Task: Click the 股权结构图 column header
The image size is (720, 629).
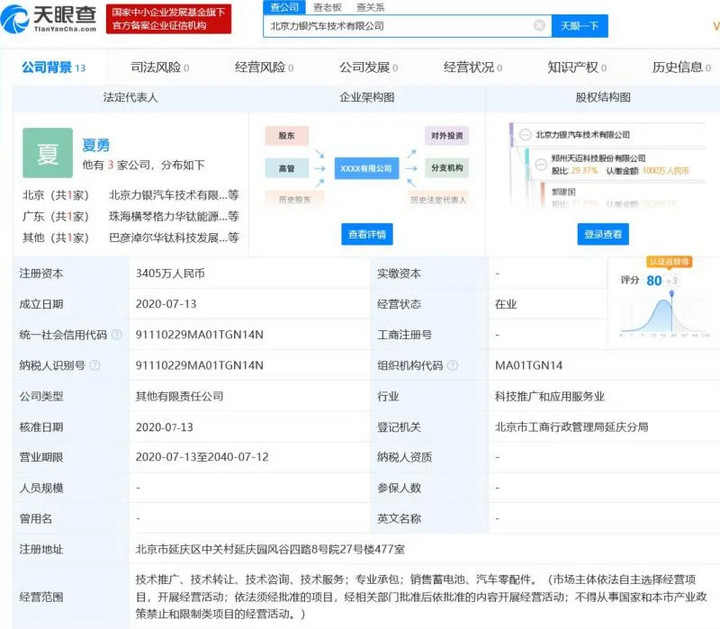Action: coord(603,97)
